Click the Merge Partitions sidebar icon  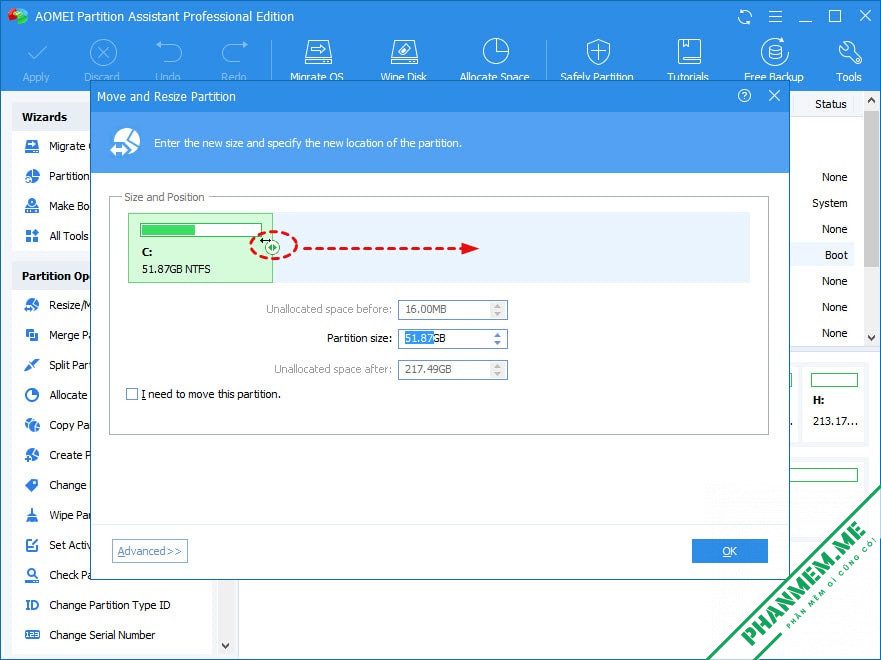click(32, 335)
